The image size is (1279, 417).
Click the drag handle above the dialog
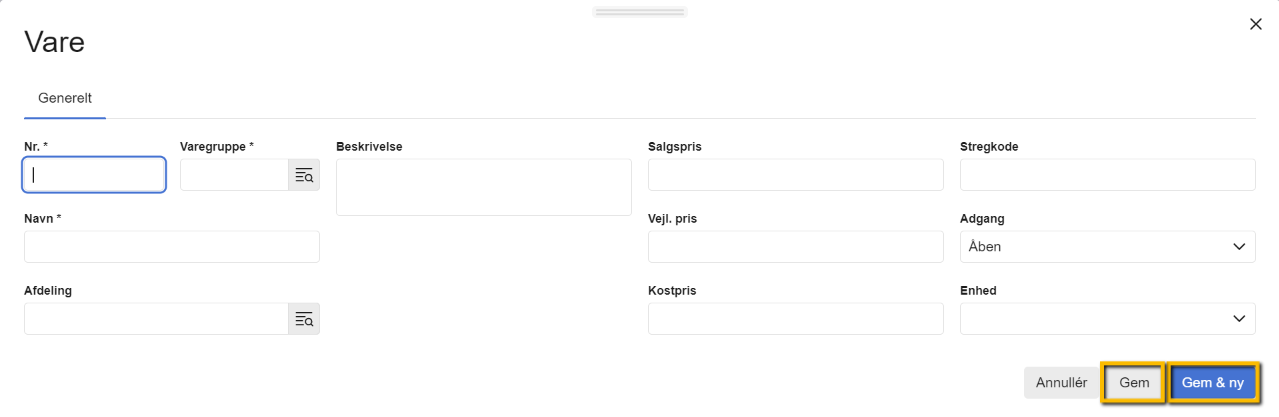(x=639, y=12)
